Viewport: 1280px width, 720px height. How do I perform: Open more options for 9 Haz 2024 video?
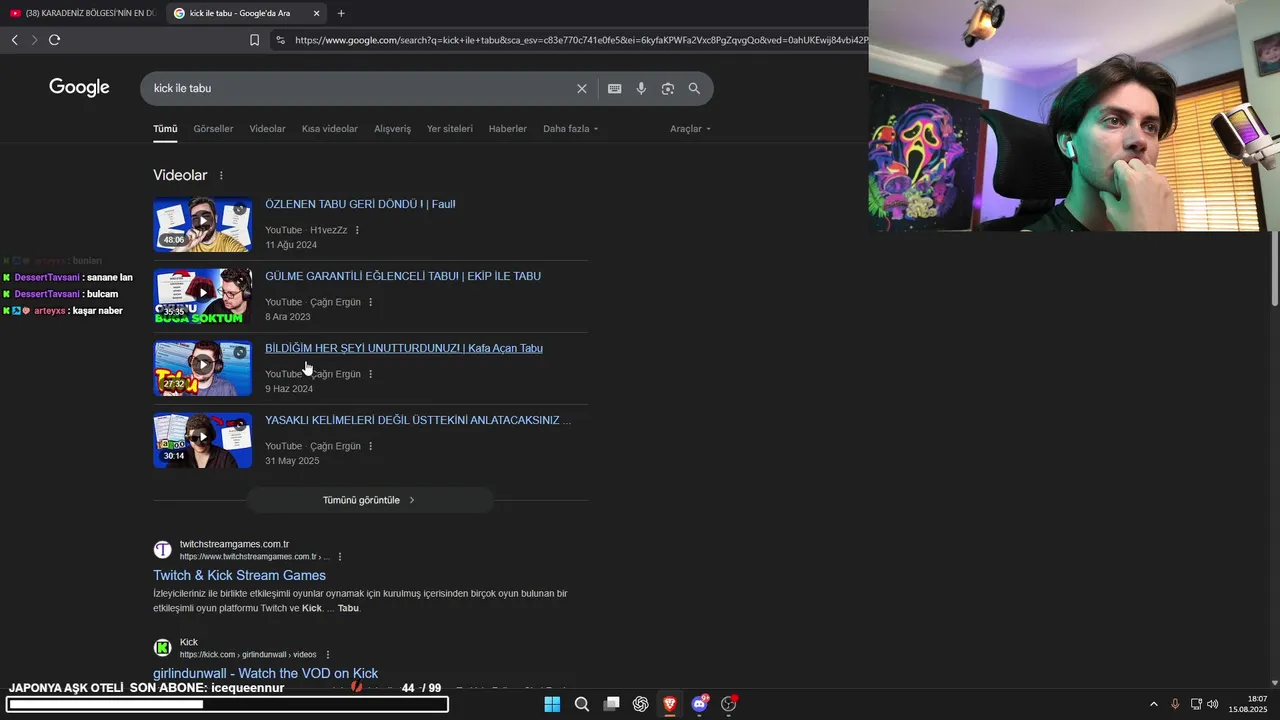[x=370, y=374]
